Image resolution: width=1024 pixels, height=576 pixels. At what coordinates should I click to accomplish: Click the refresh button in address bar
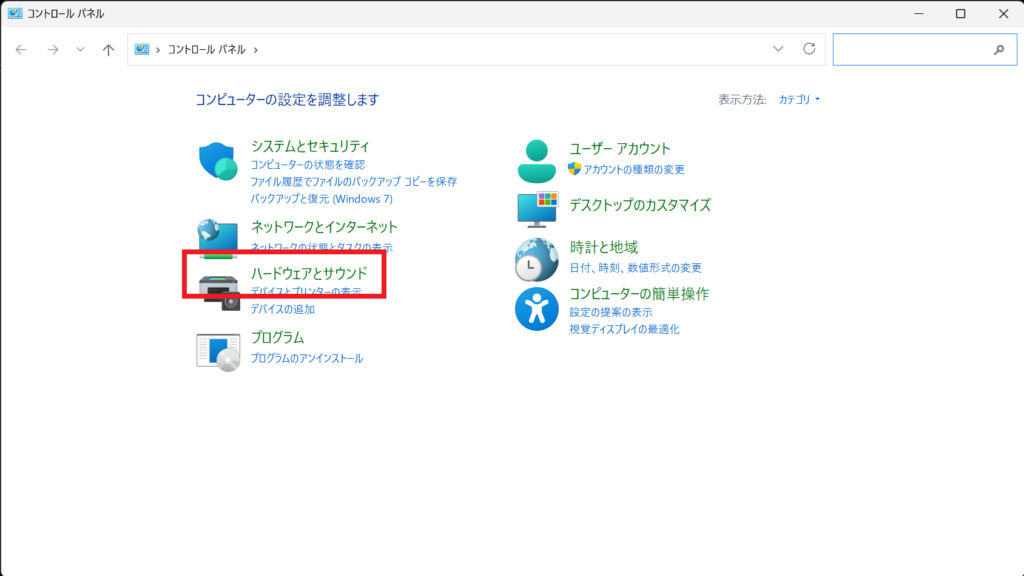click(x=809, y=49)
